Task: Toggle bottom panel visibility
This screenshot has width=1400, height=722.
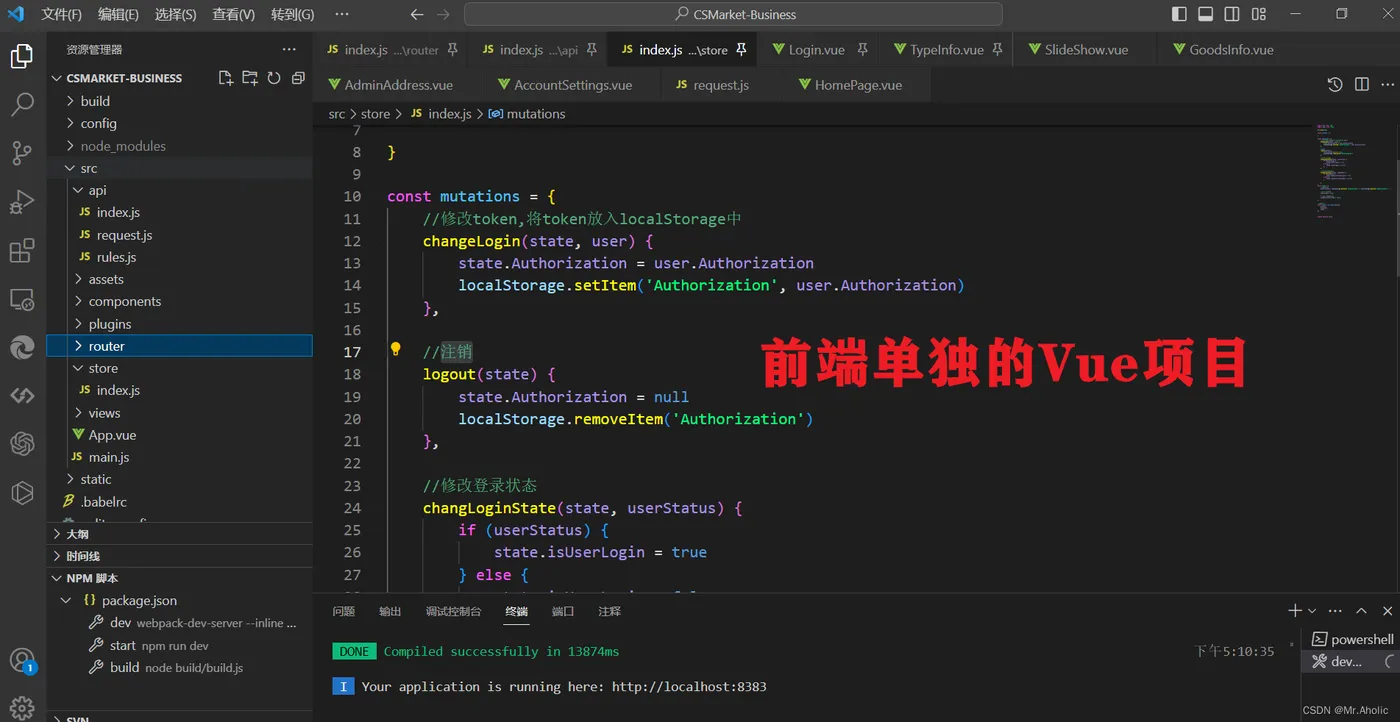Action: pos(1205,14)
